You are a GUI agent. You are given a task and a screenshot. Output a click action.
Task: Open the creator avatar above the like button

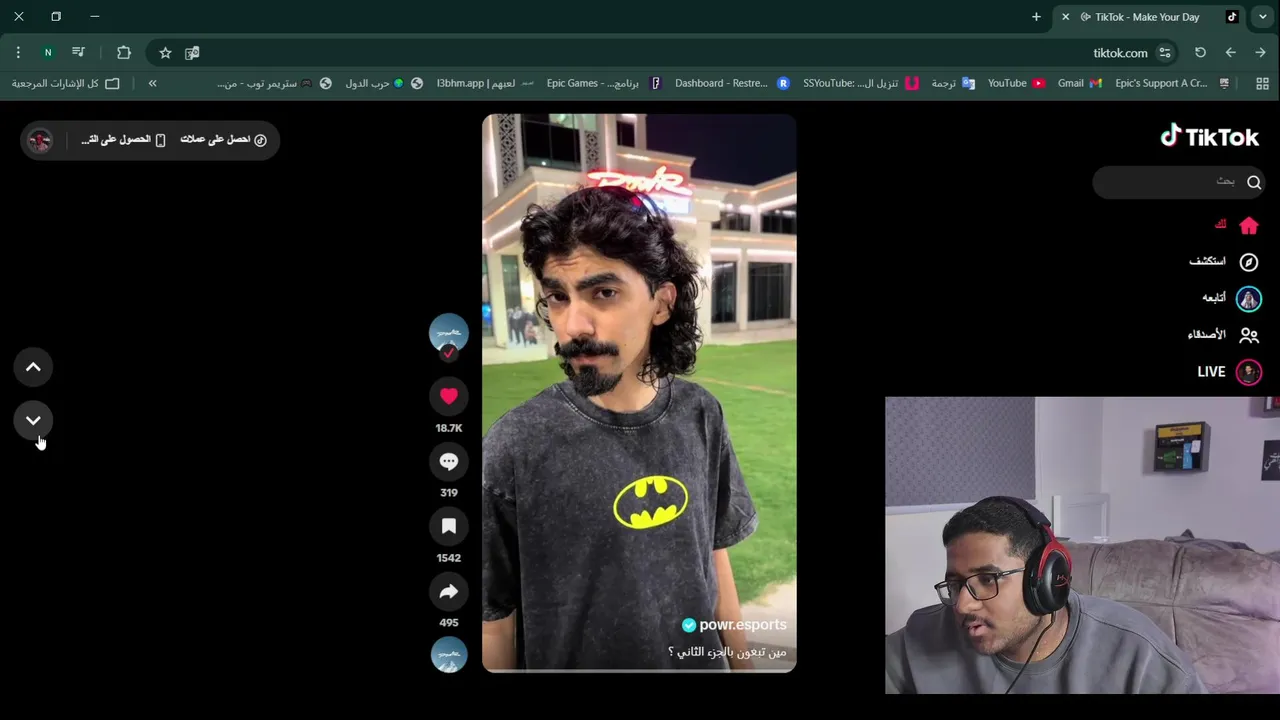pyautogui.click(x=449, y=333)
